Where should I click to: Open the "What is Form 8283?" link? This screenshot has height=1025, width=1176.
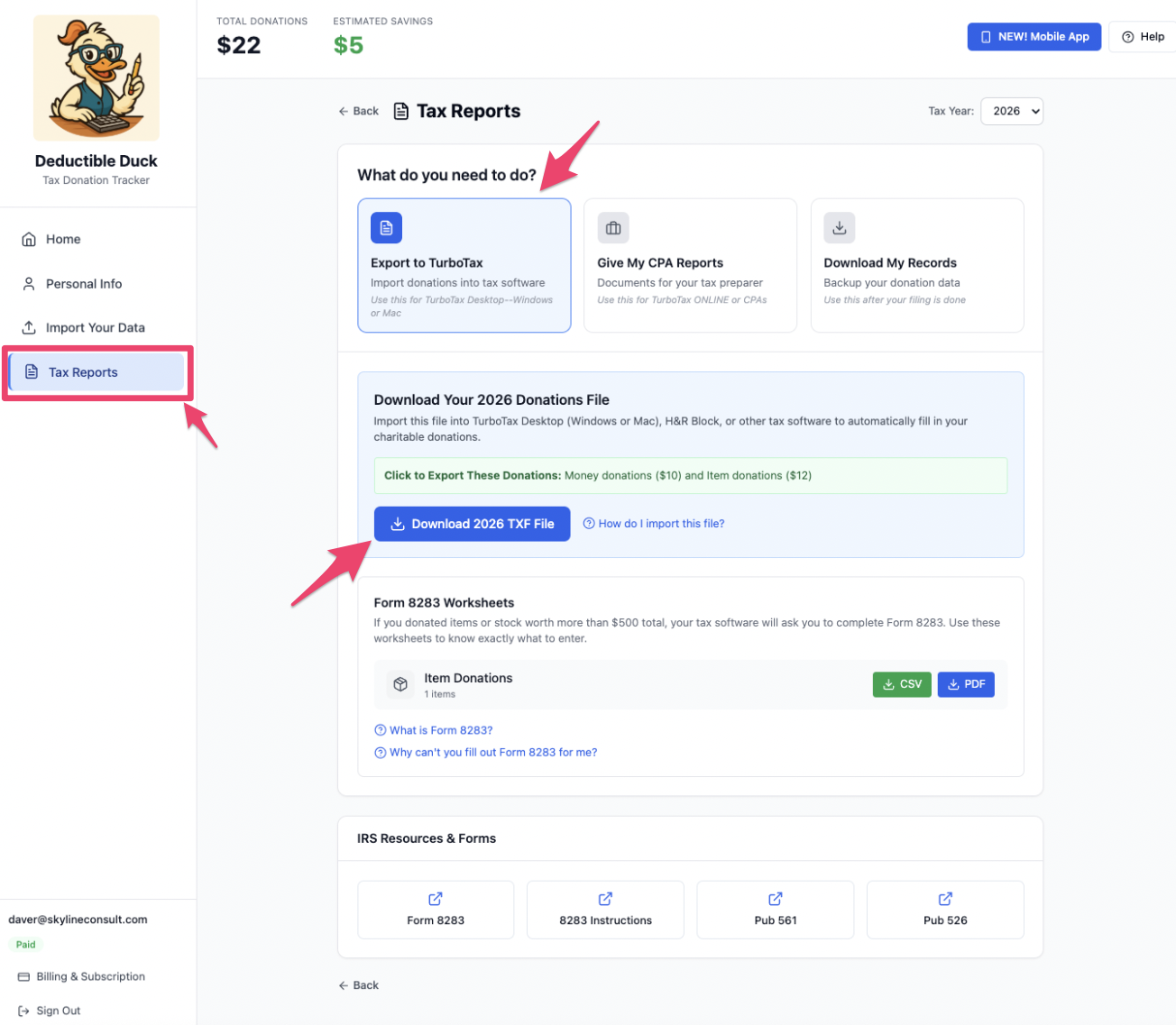pos(441,730)
